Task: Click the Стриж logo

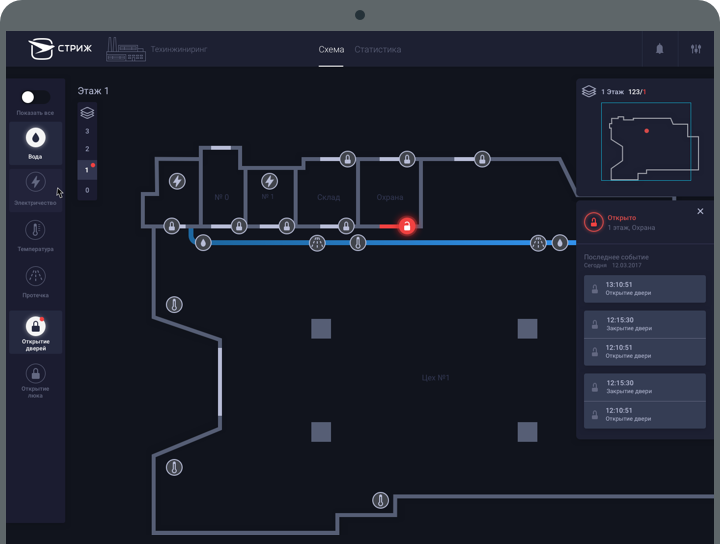Action: tap(56, 49)
